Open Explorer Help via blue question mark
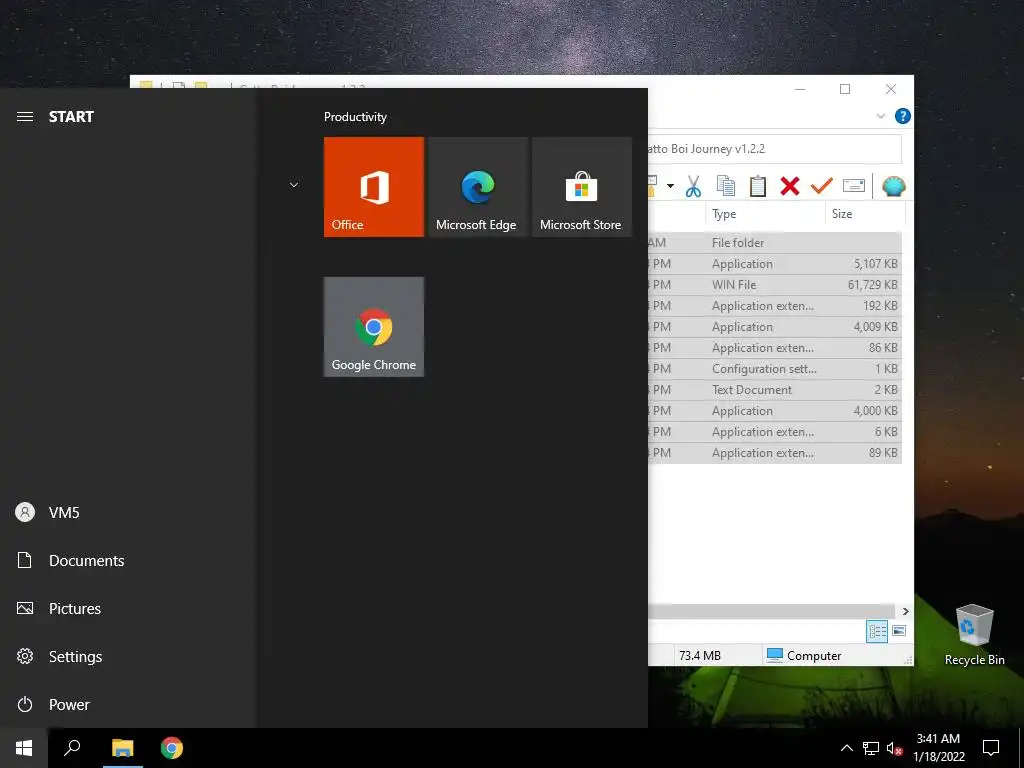 [x=903, y=116]
